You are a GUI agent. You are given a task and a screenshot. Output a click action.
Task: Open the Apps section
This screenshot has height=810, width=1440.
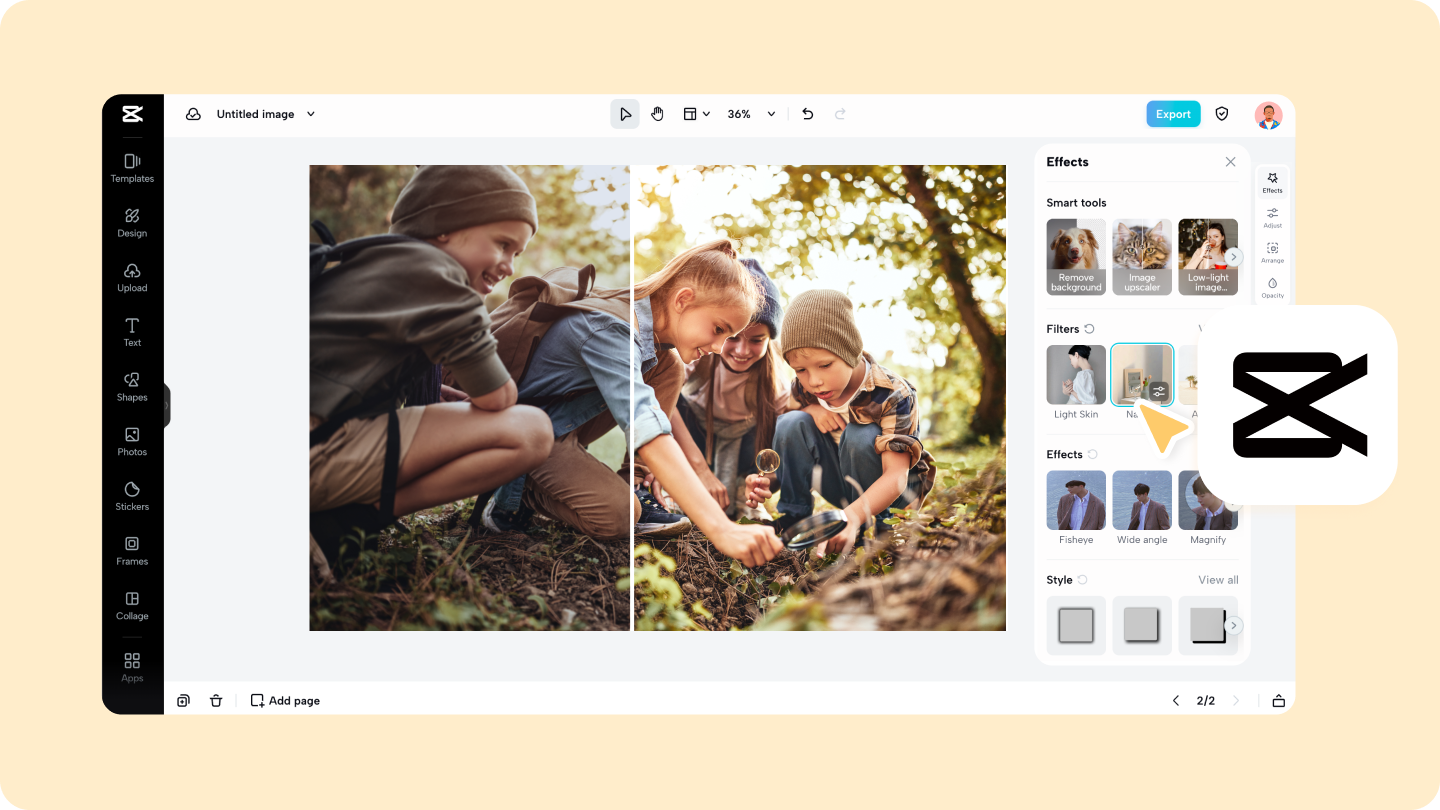[x=132, y=667]
